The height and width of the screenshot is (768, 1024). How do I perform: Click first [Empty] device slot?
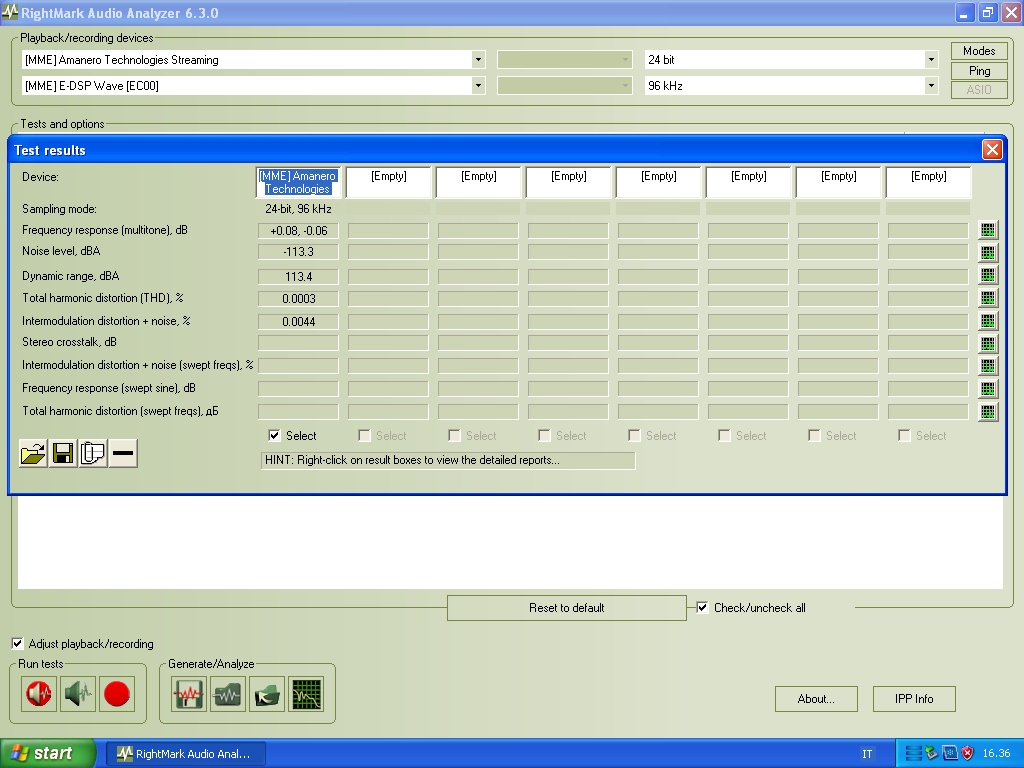389,182
